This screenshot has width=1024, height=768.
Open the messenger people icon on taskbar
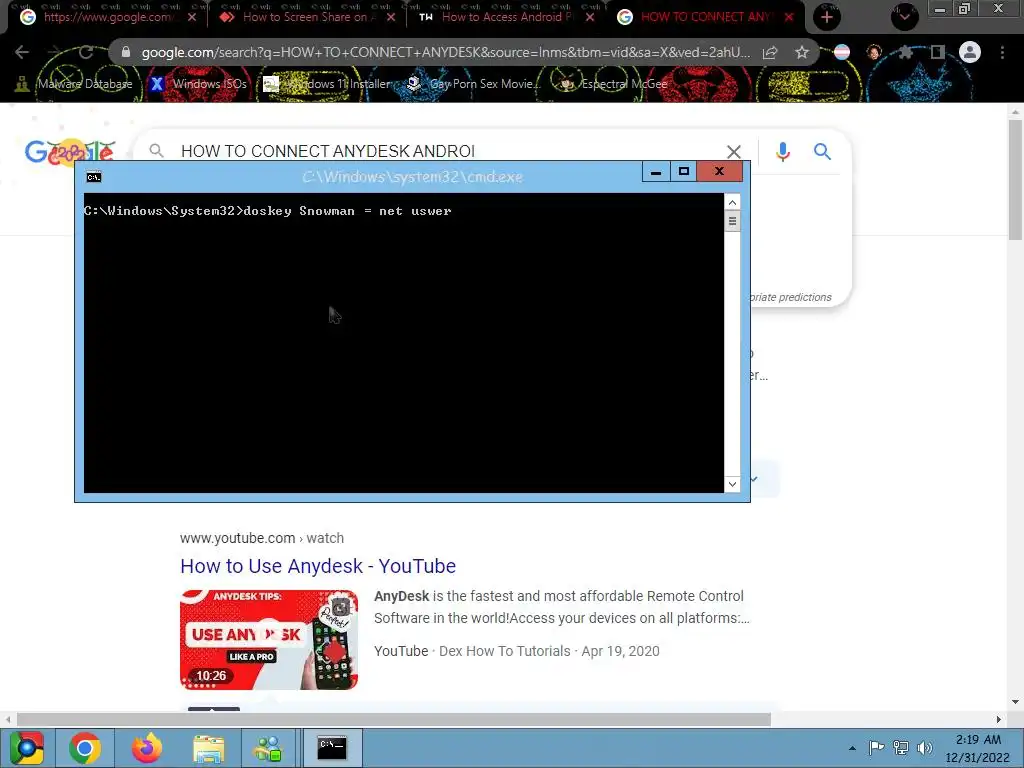click(268, 748)
